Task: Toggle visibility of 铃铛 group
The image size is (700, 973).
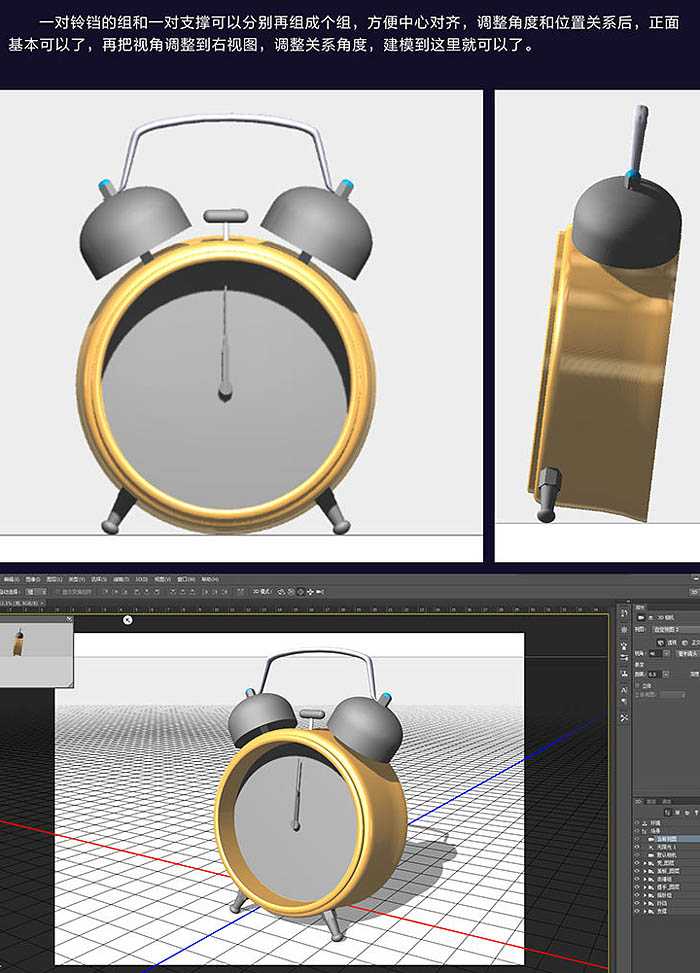Action: (637, 904)
